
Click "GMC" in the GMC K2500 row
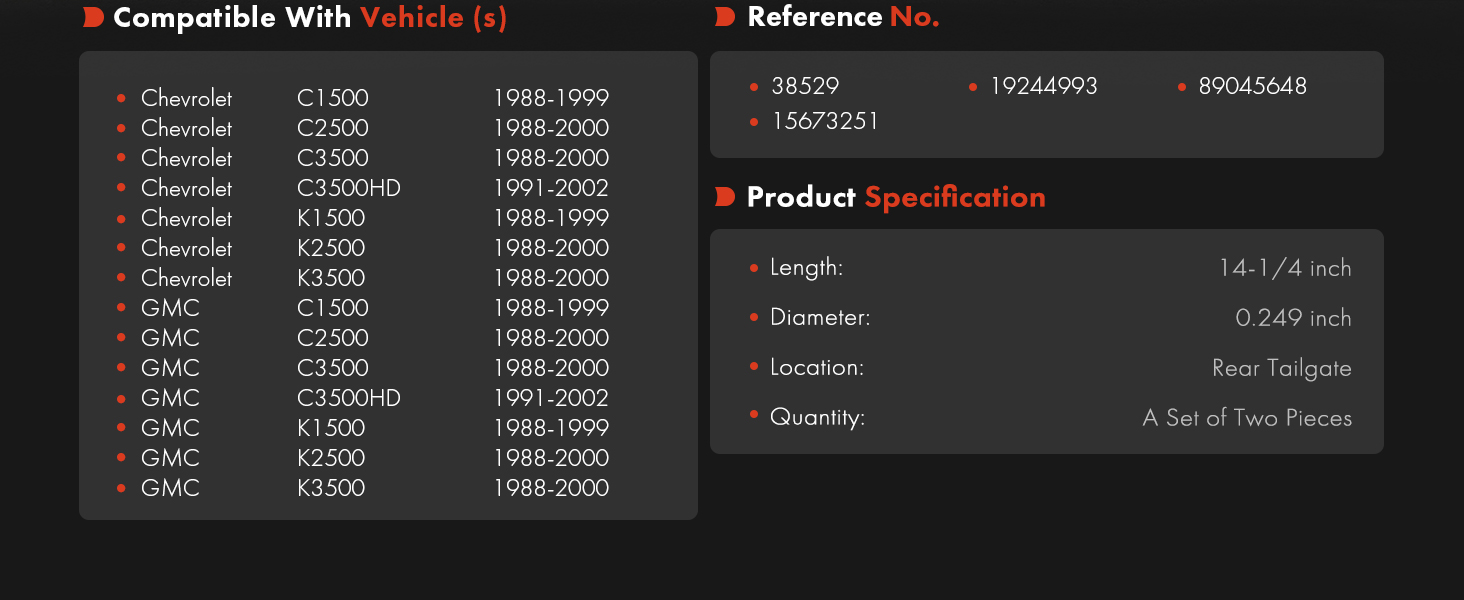(x=170, y=458)
